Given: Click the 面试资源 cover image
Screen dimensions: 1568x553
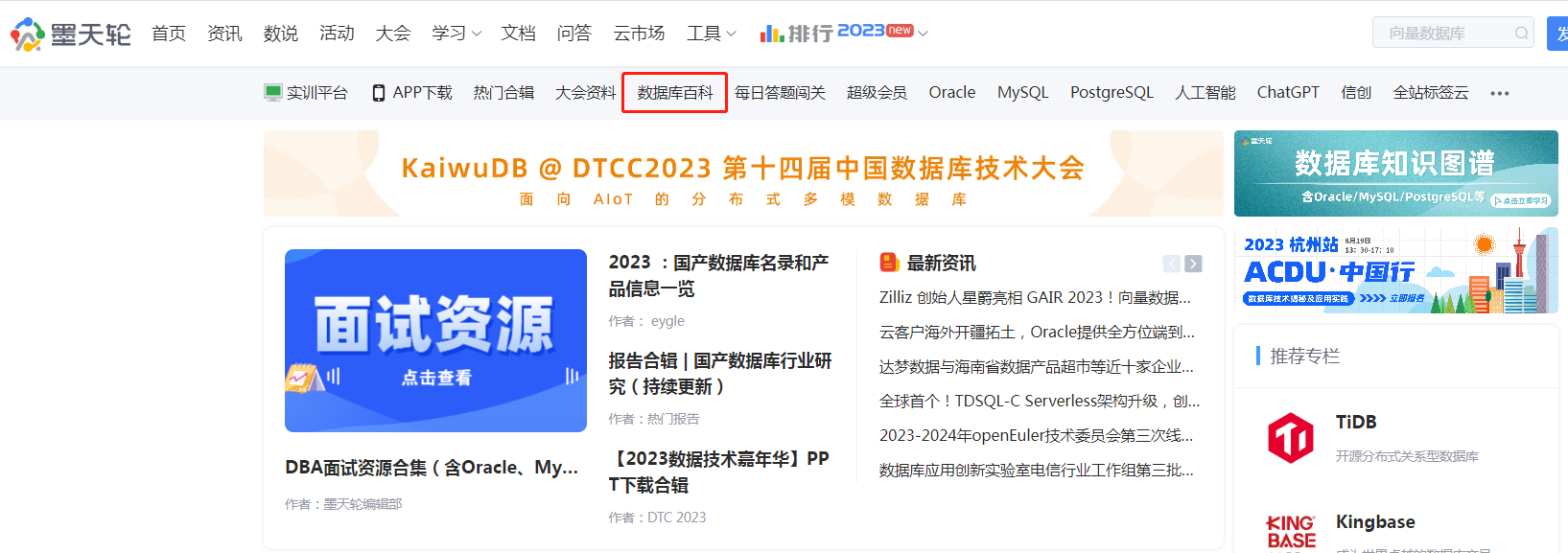Looking at the screenshot, I should click(x=435, y=340).
